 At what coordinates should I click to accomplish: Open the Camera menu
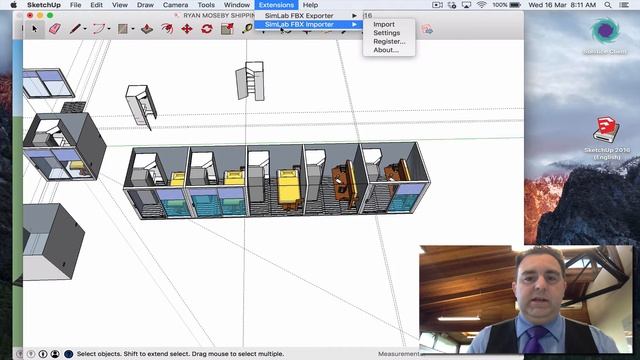point(176,5)
